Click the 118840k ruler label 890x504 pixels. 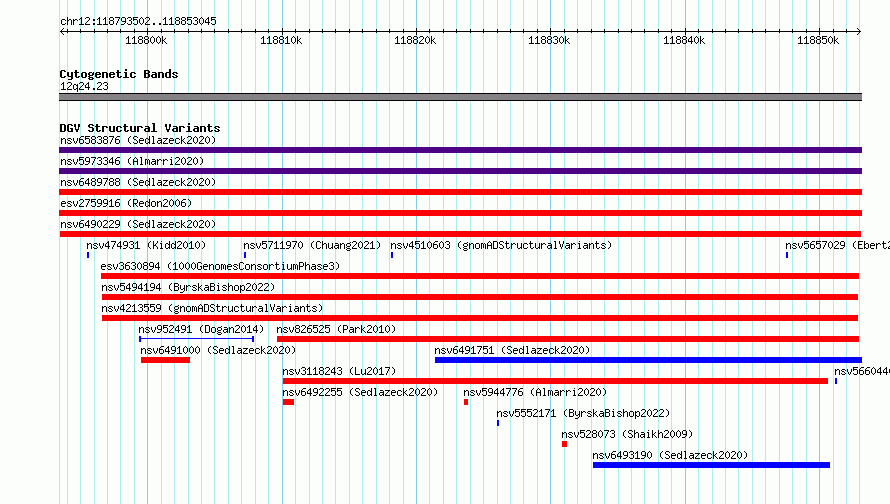pyautogui.click(x=684, y=40)
